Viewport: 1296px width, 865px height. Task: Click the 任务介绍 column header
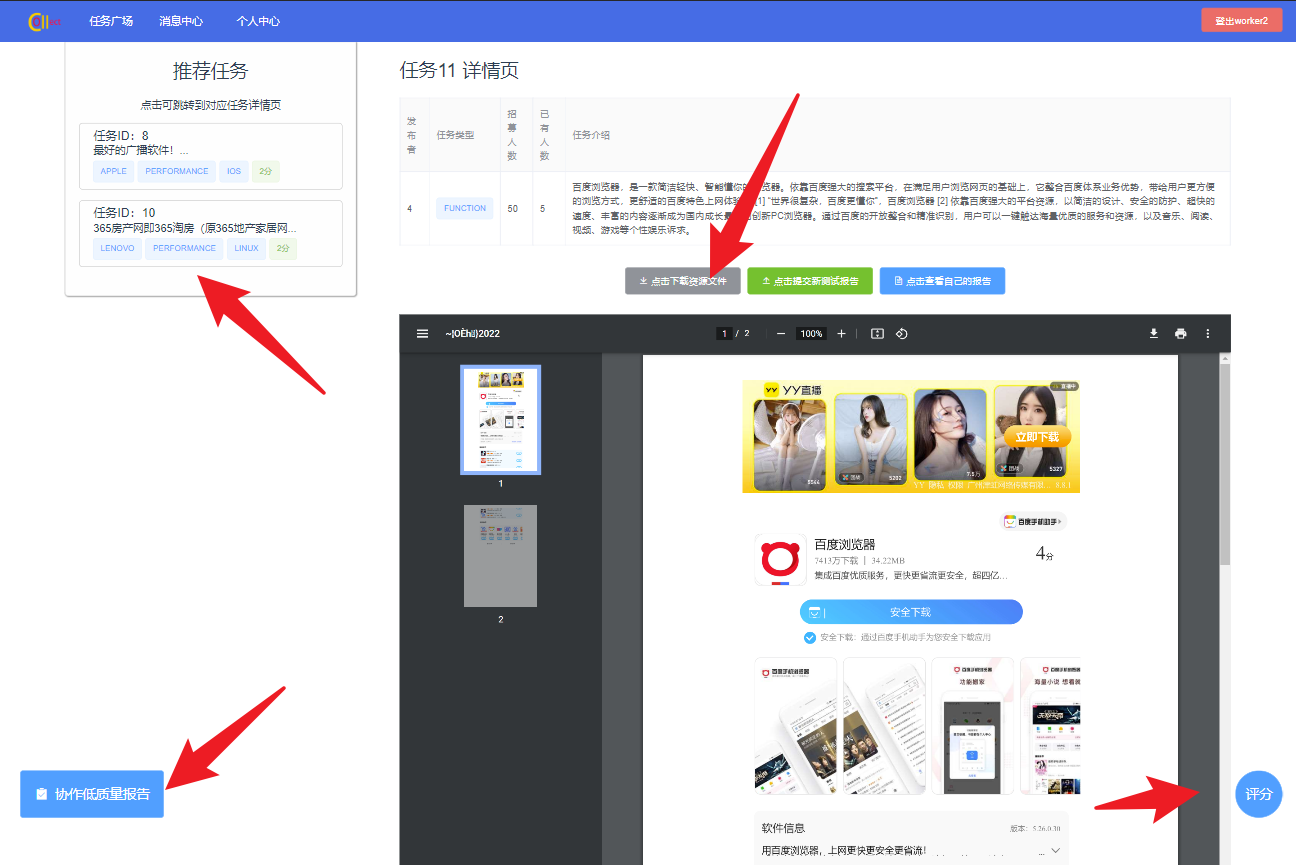click(591, 135)
